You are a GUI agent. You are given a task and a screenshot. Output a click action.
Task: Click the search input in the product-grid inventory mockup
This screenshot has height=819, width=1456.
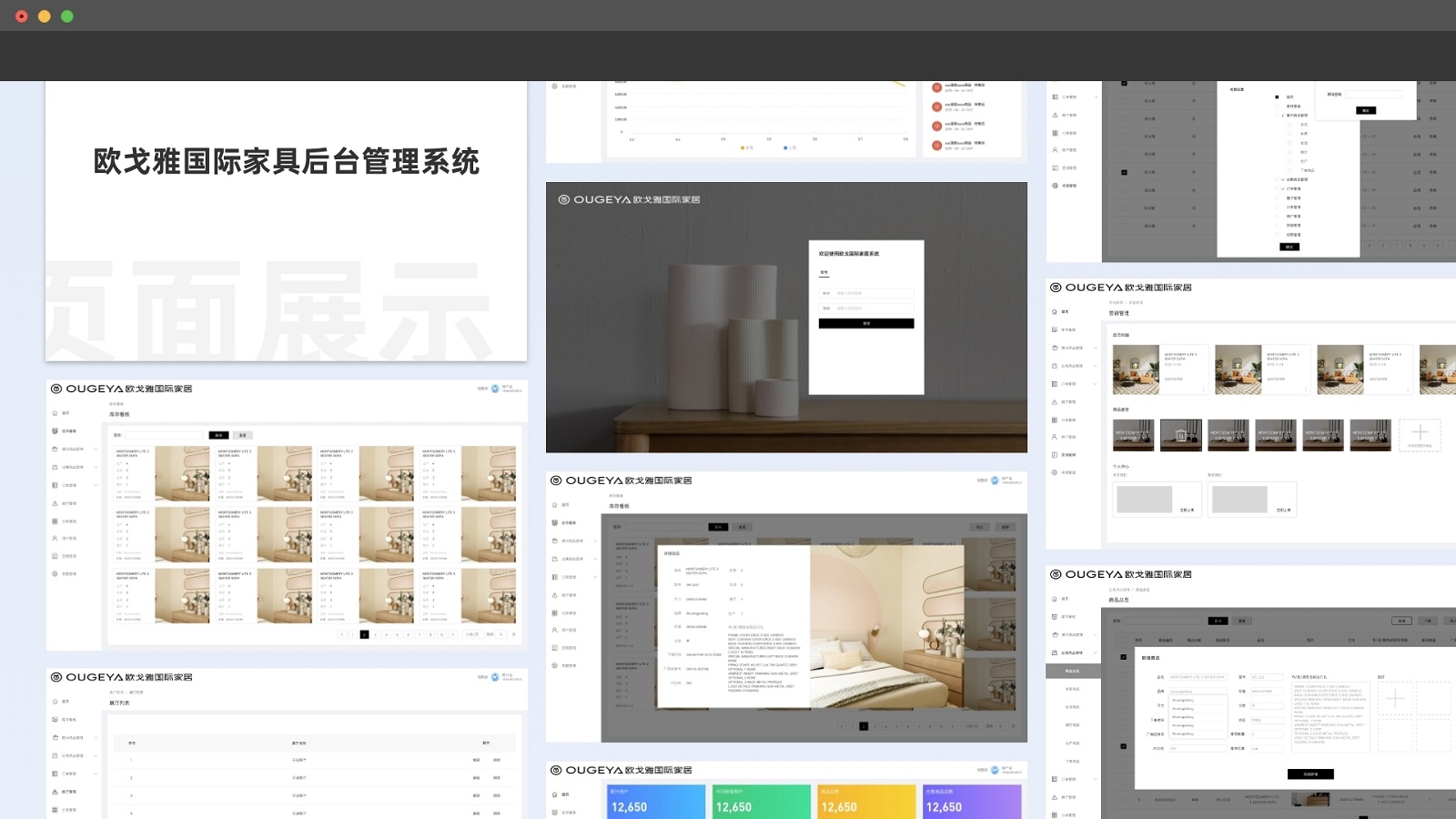pyautogui.click(x=165, y=435)
